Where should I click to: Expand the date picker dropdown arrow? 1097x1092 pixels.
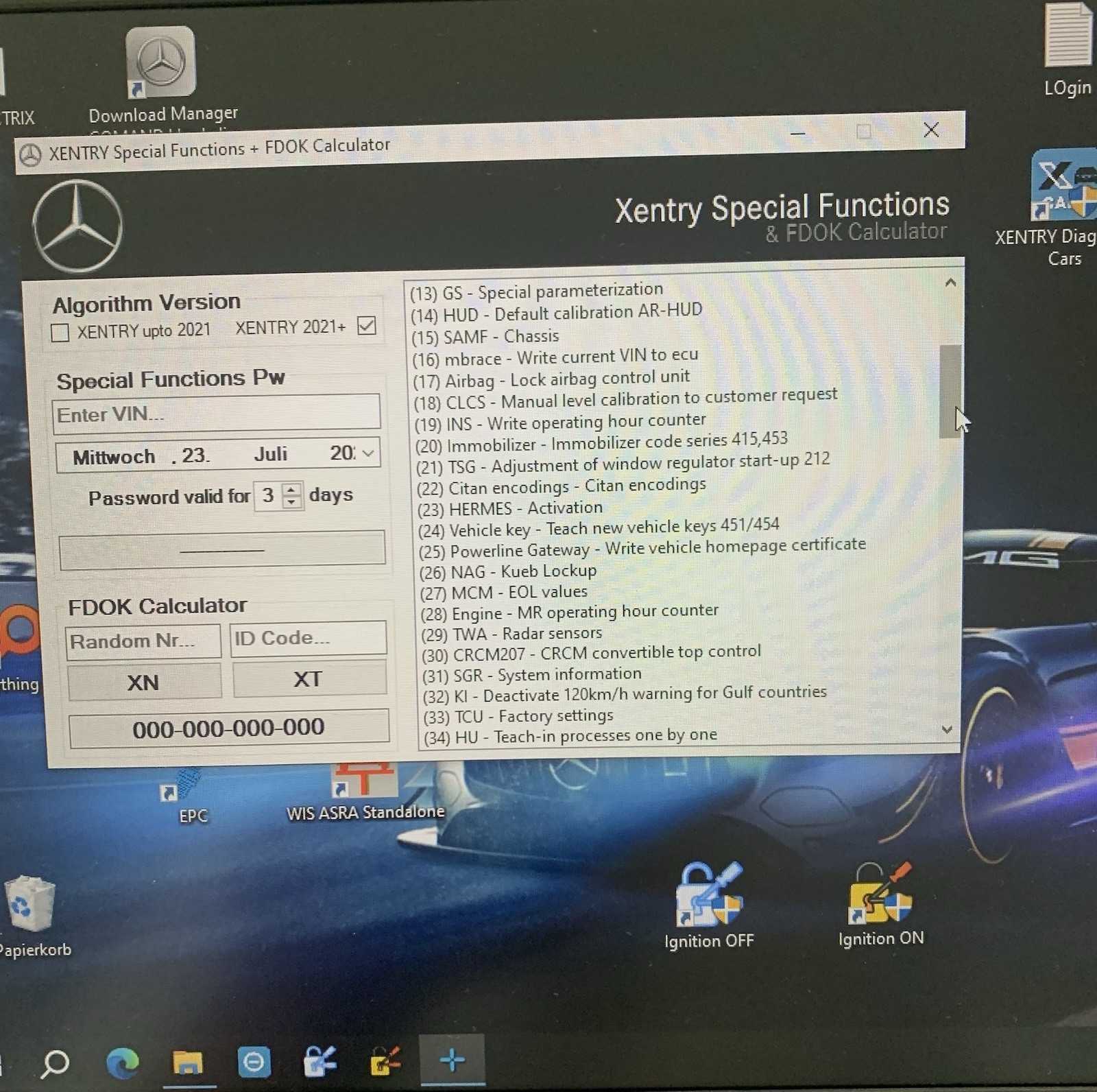click(x=369, y=453)
